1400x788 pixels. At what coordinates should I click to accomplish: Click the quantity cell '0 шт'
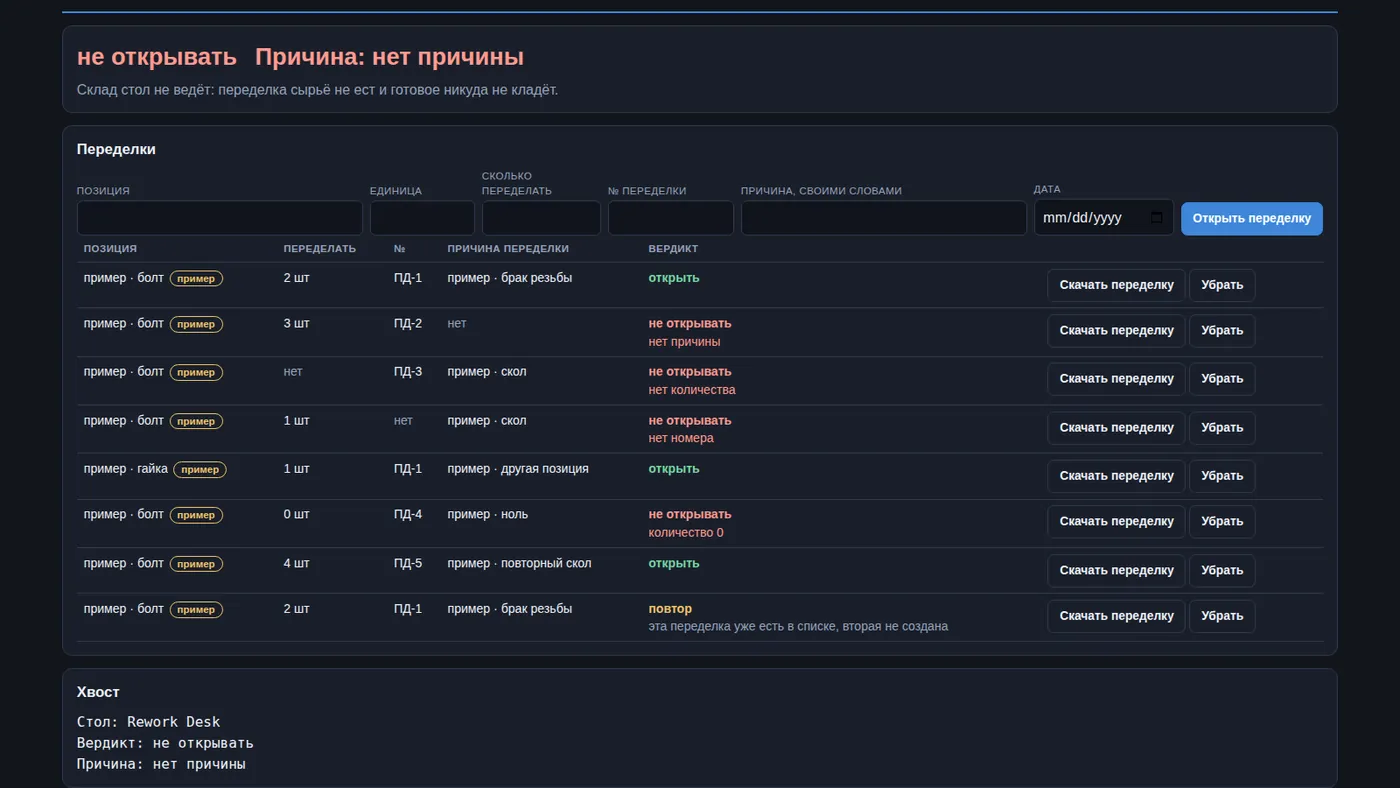(x=297, y=515)
